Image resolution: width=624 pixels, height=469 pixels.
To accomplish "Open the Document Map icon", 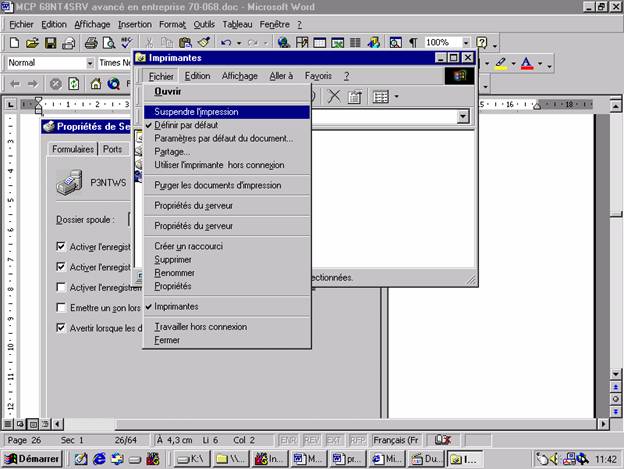I will click(x=396, y=43).
